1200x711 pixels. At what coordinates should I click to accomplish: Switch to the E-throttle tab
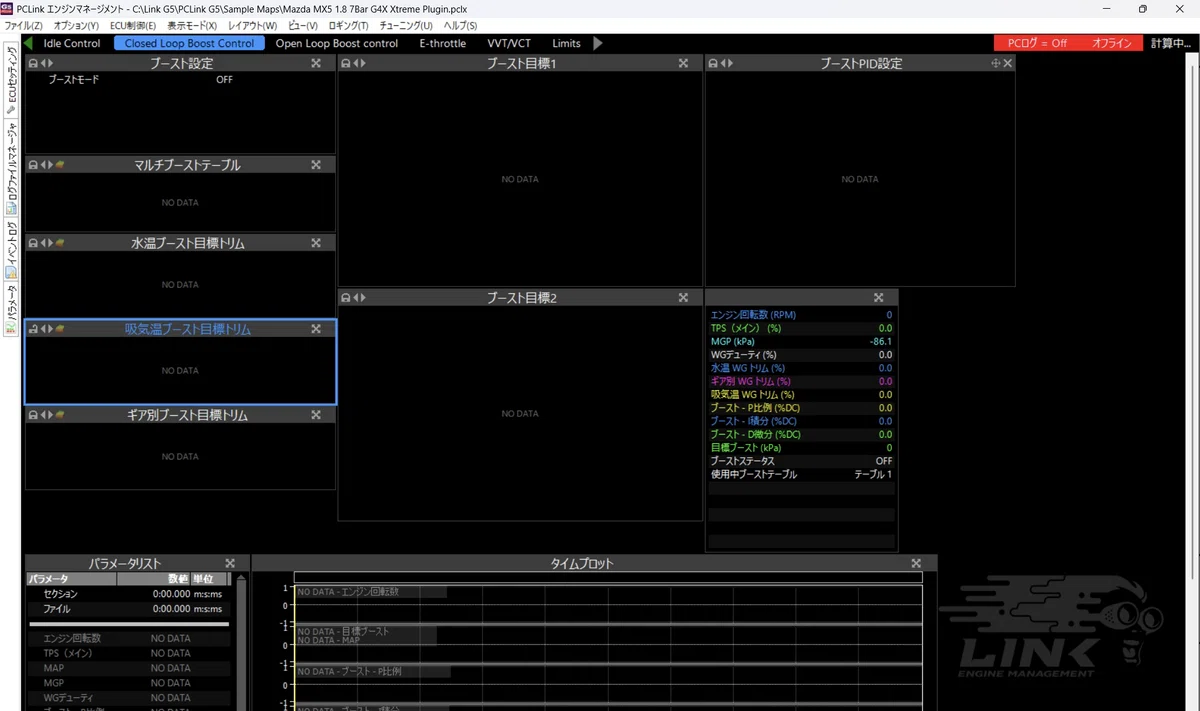(443, 44)
